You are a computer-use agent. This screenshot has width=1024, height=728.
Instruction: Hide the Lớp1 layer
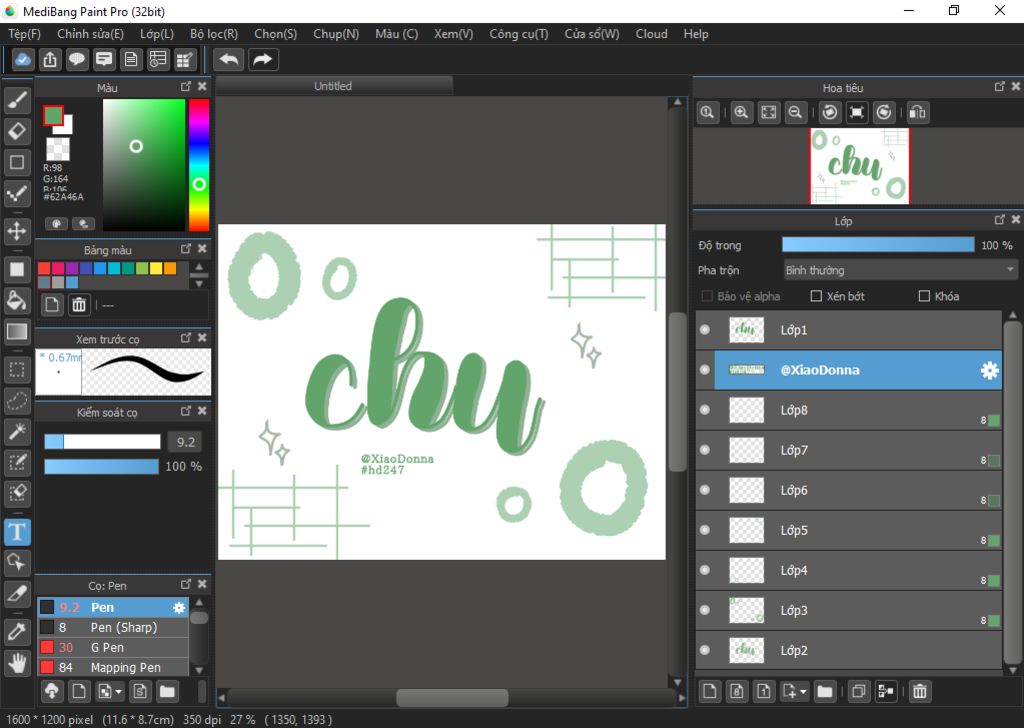[705, 330]
